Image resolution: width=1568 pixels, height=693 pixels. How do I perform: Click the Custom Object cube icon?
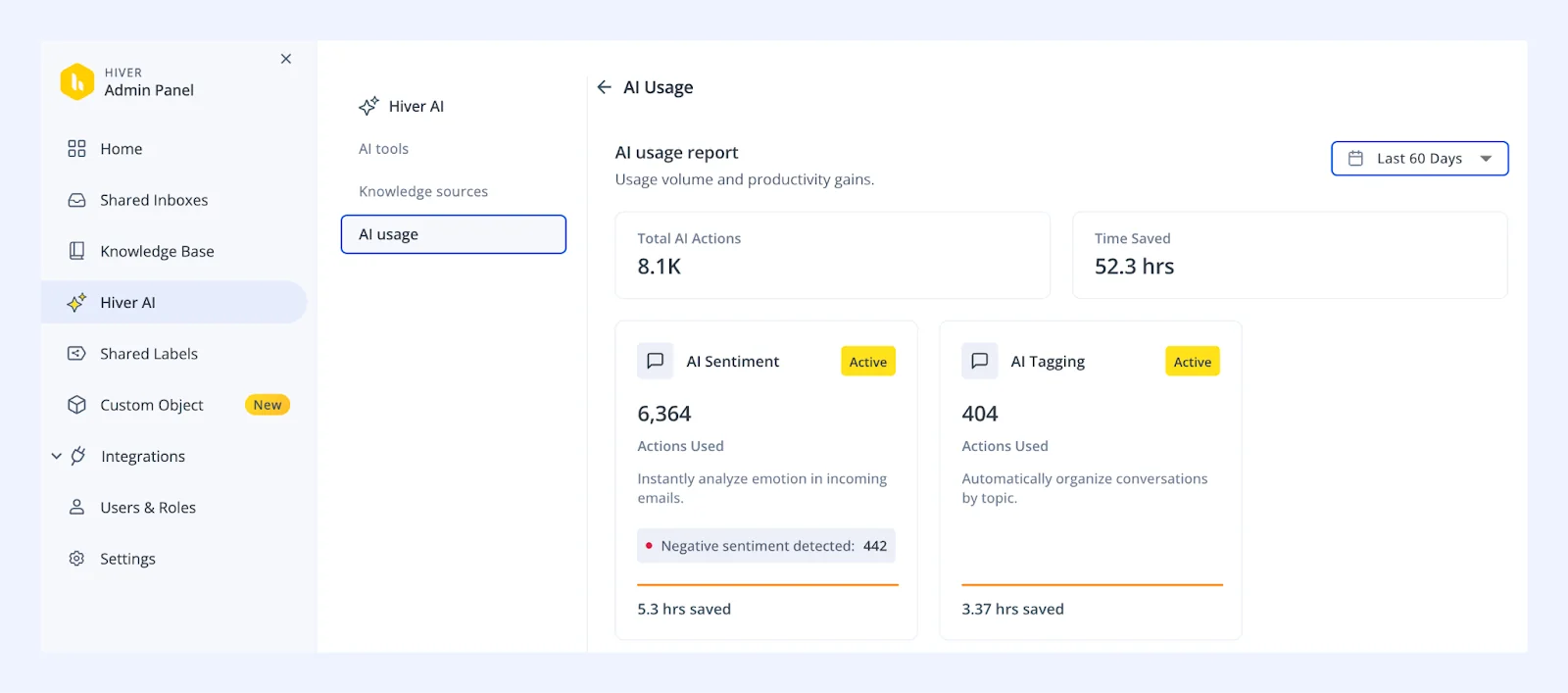[x=76, y=405]
